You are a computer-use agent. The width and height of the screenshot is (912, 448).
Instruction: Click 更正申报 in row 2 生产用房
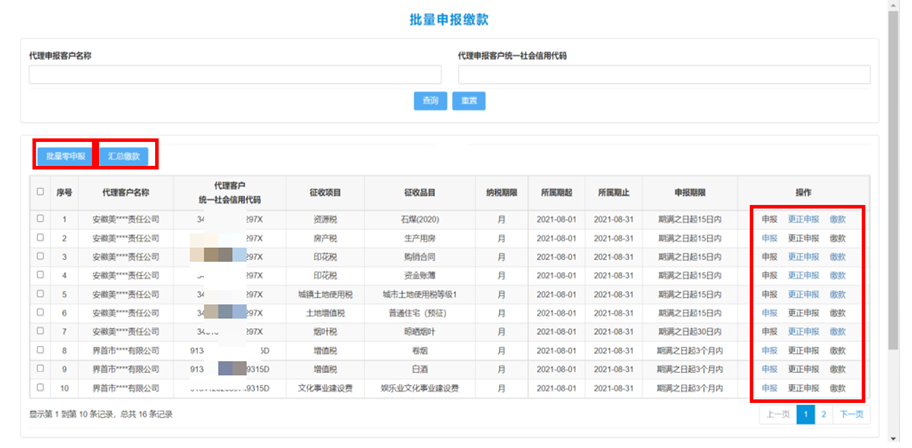(804, 238)
